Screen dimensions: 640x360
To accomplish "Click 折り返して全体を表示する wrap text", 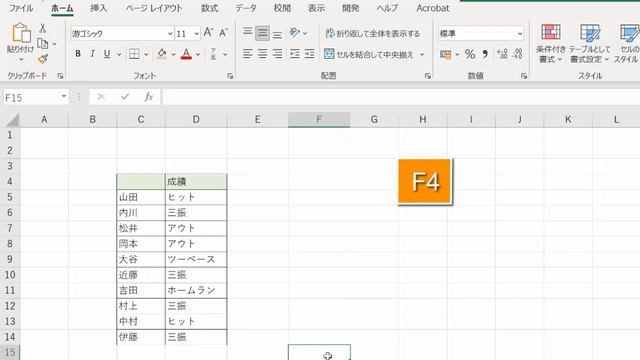I will tap(373, 33).
